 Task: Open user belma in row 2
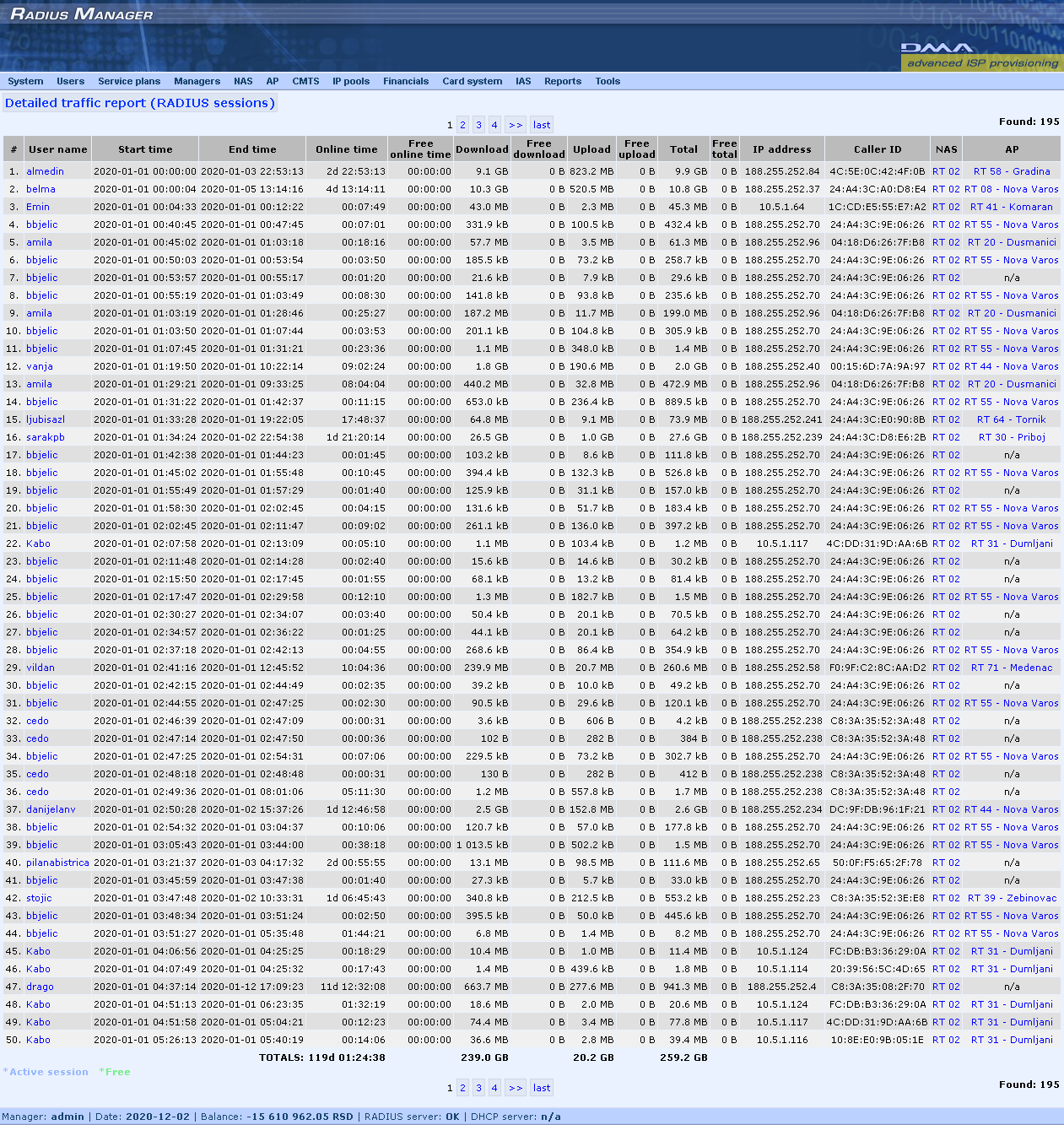(x=41, y=189)
